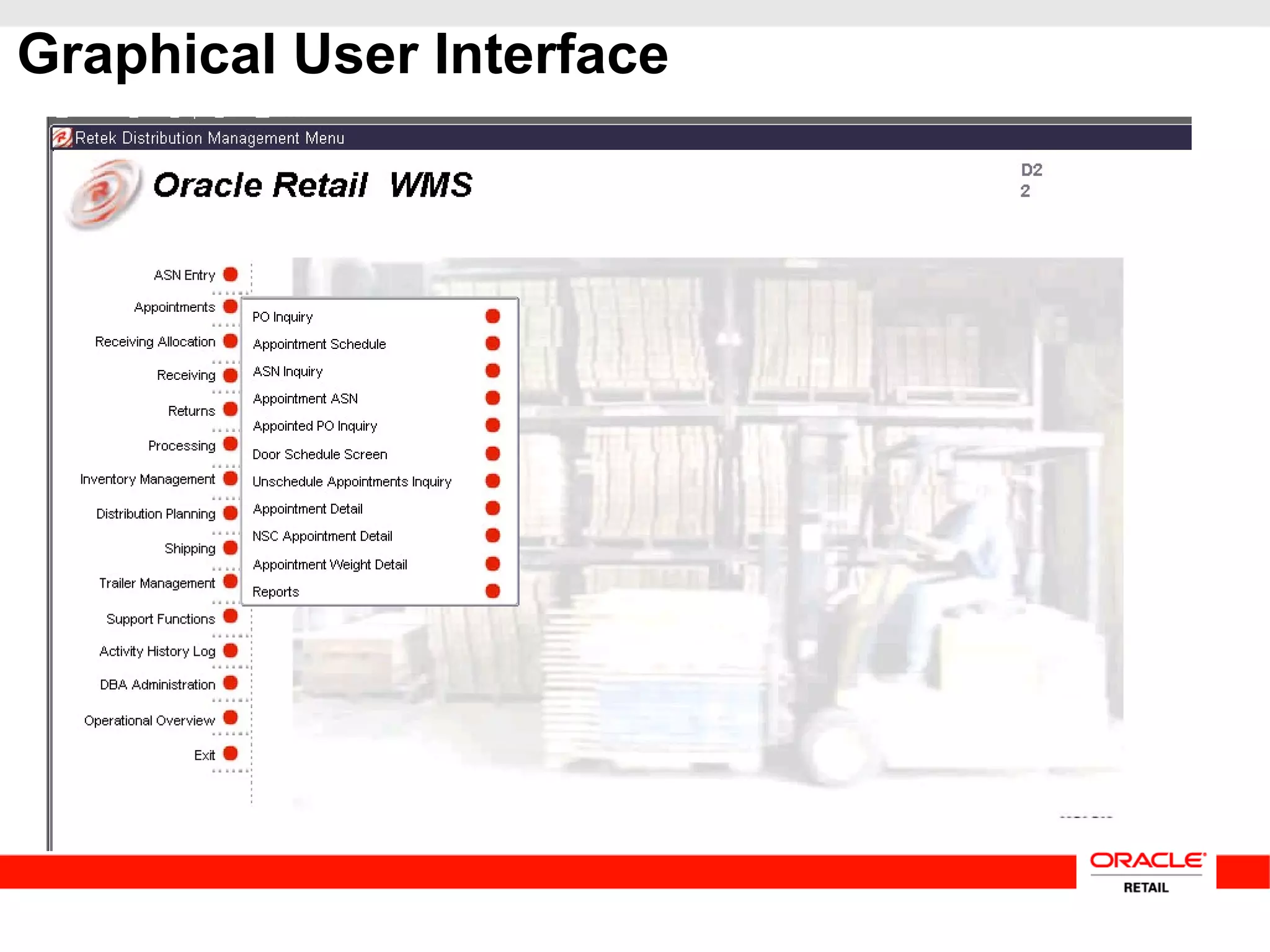The image size is (1270, 952).
Task: Click the red dot next to Trailer Management
Action: (x=231, y=581)
